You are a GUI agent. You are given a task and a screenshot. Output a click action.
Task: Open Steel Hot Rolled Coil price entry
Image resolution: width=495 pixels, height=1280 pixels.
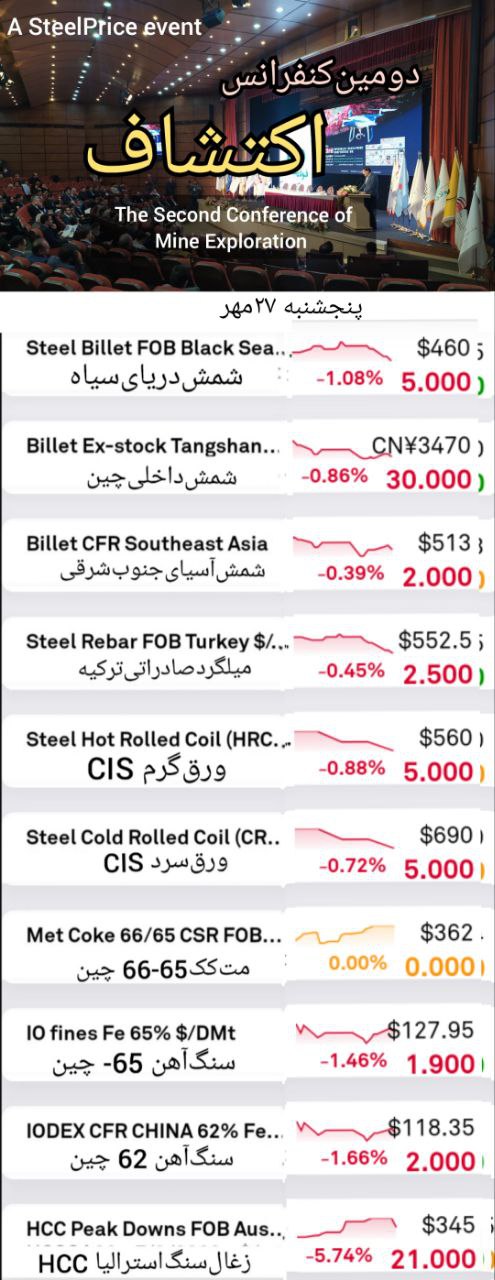pos(247,753)
